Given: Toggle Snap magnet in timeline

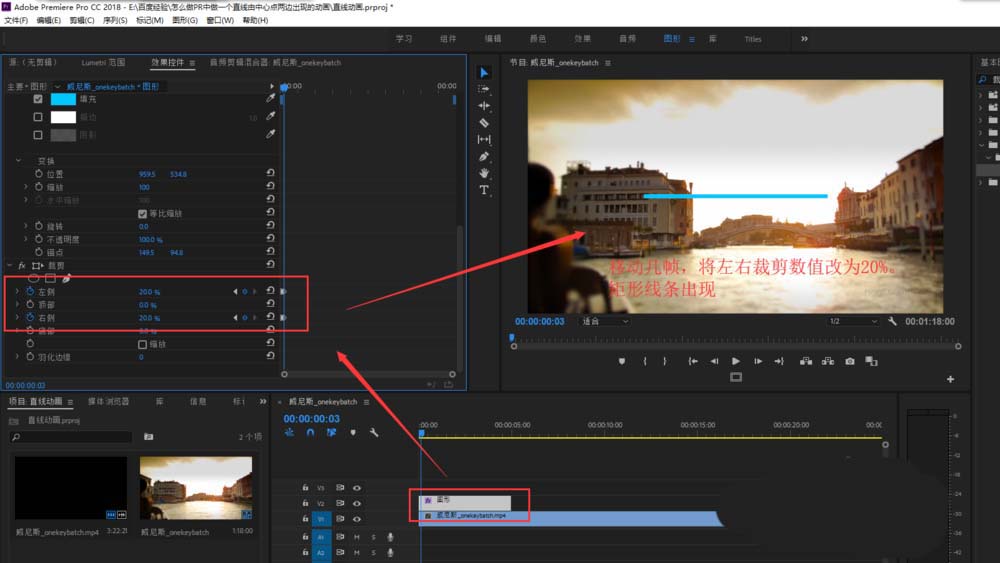Looking at the screenshot, I should pos(310,432).
